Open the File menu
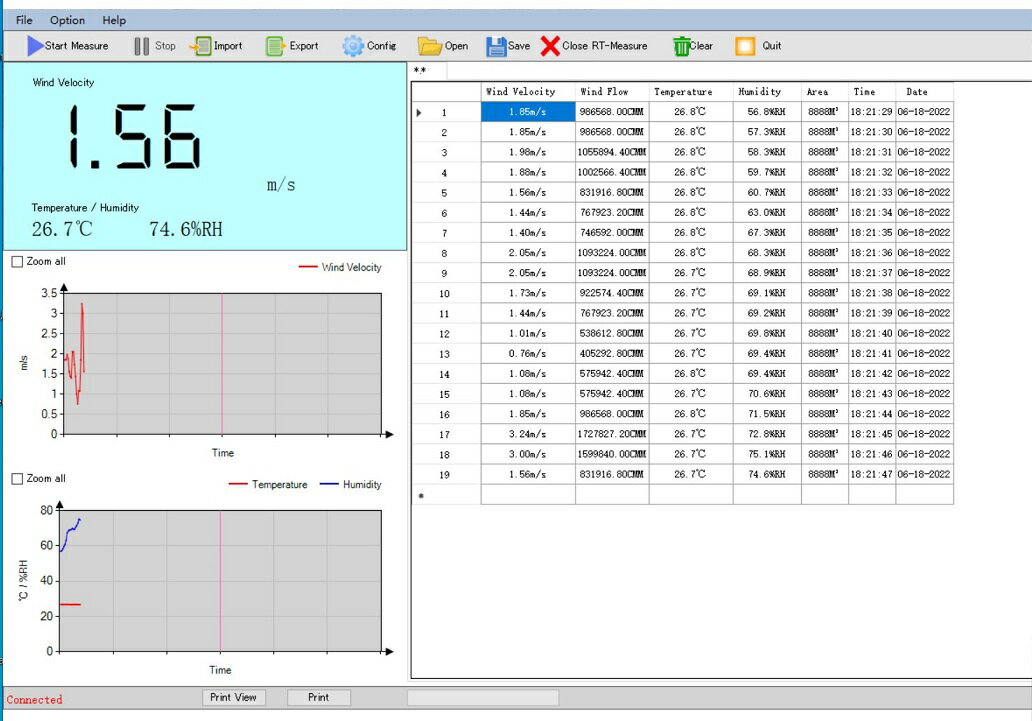1032x721 pixels. [24, 20]
